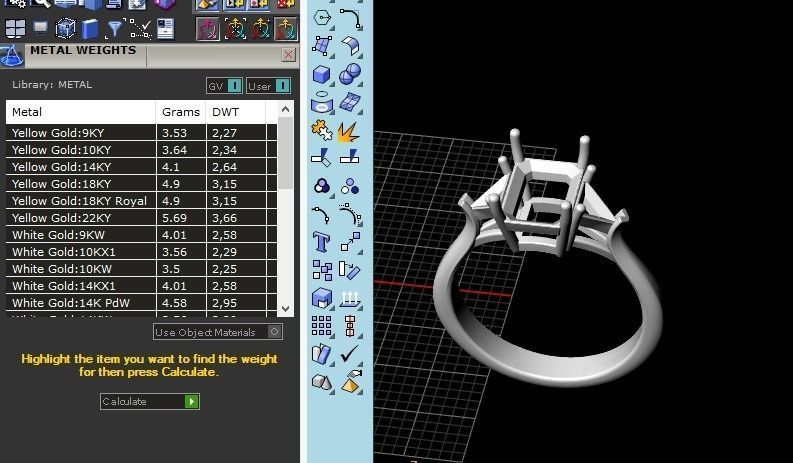Select the Mesh primitives tool
Screen dimensions: 793x463
[x=322, y=383]
